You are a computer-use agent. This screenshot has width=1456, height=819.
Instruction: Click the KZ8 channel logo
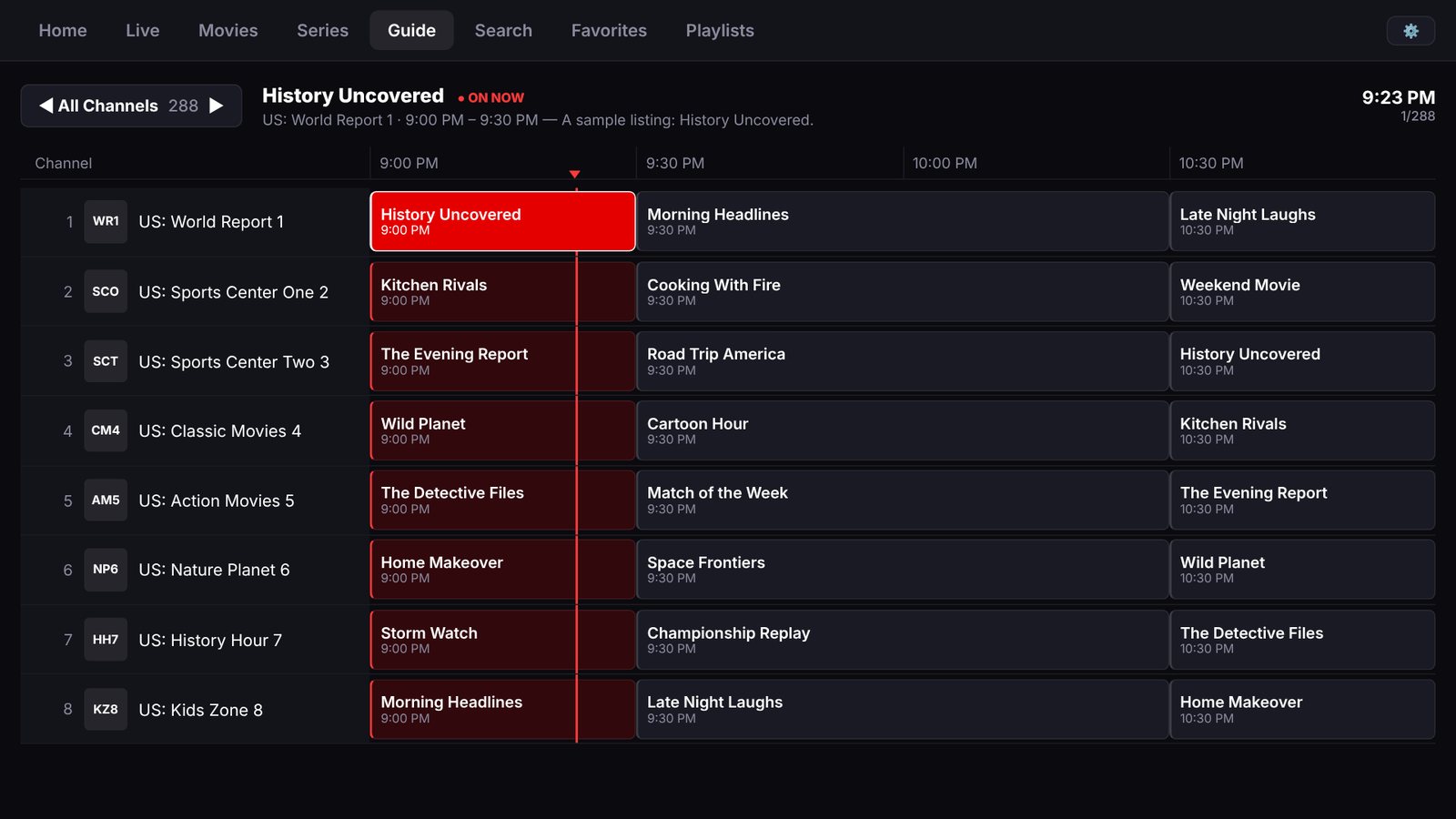pyautogui.click(x=106, y=709)
